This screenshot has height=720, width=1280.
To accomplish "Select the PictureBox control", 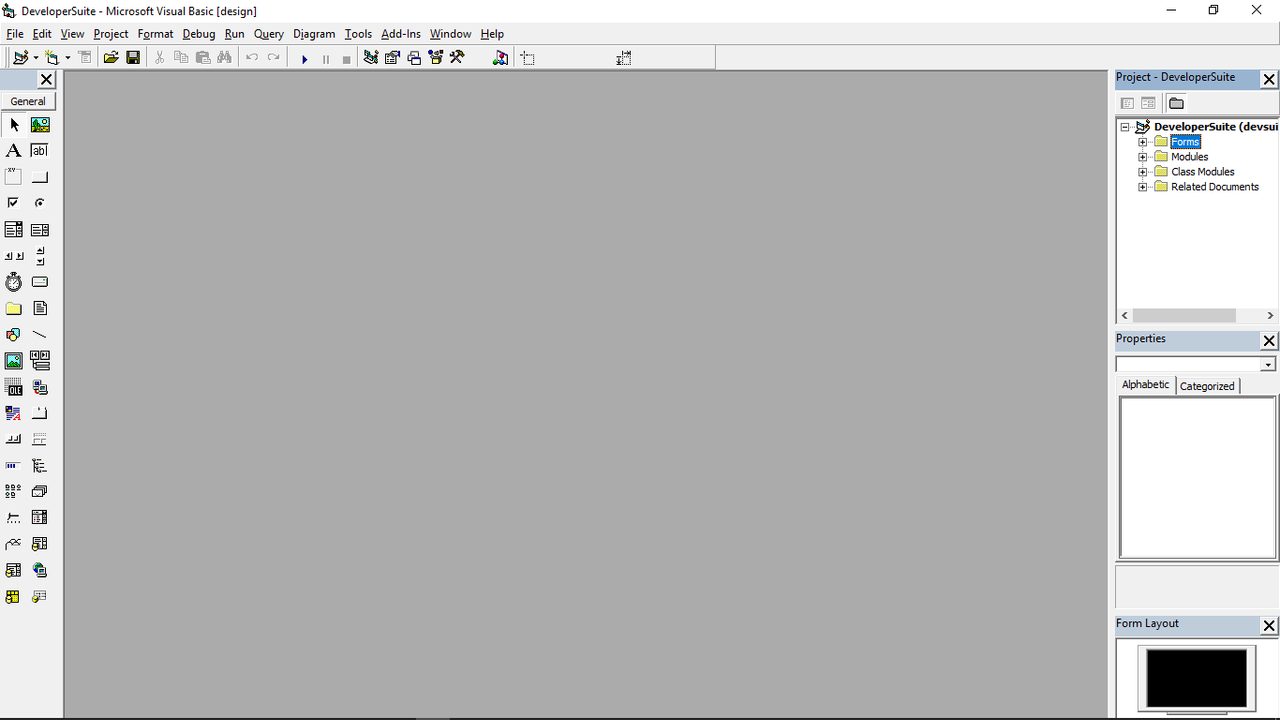I will 40,125.
